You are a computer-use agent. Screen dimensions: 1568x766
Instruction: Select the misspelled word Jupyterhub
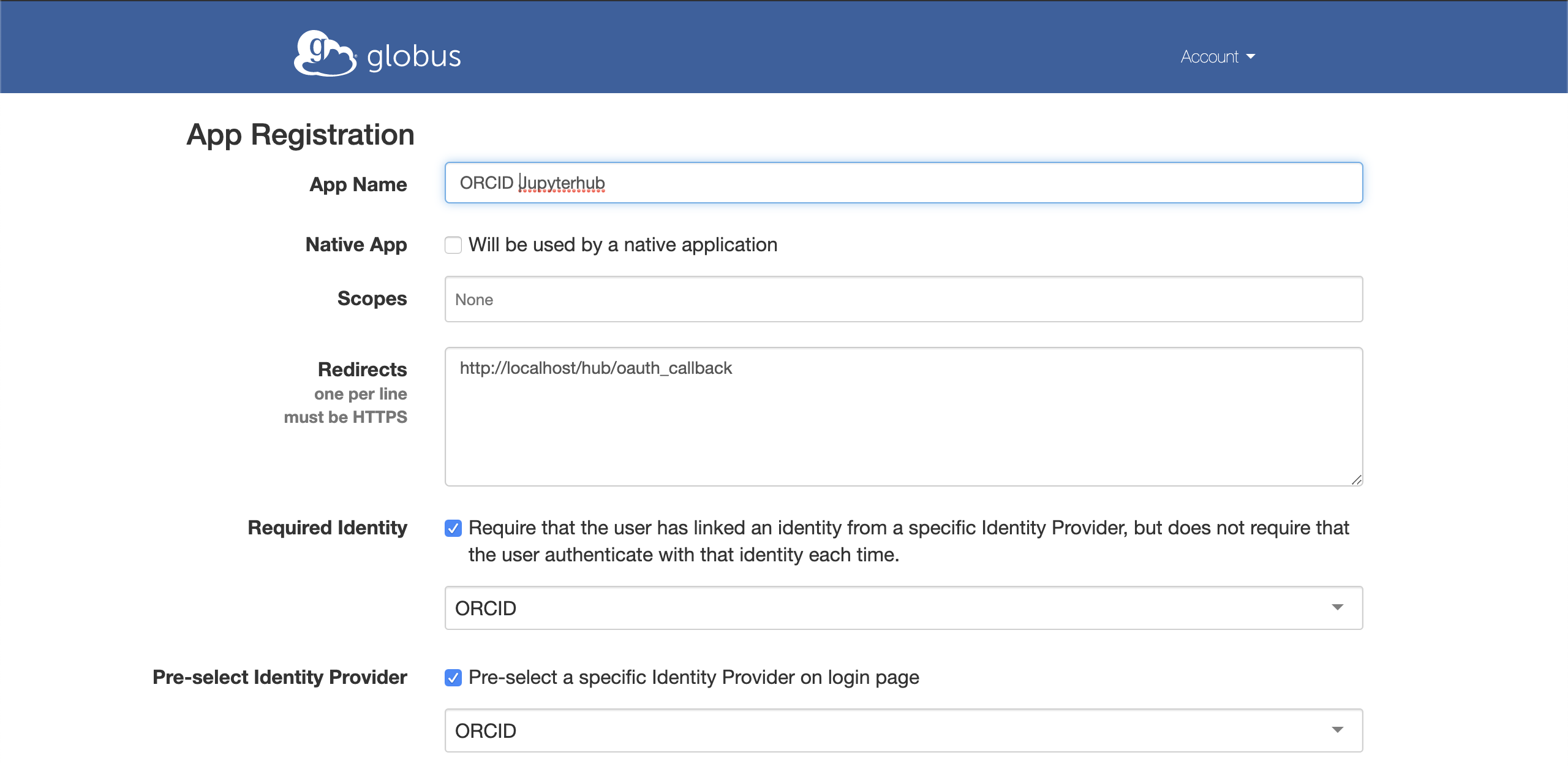point(562,183)
